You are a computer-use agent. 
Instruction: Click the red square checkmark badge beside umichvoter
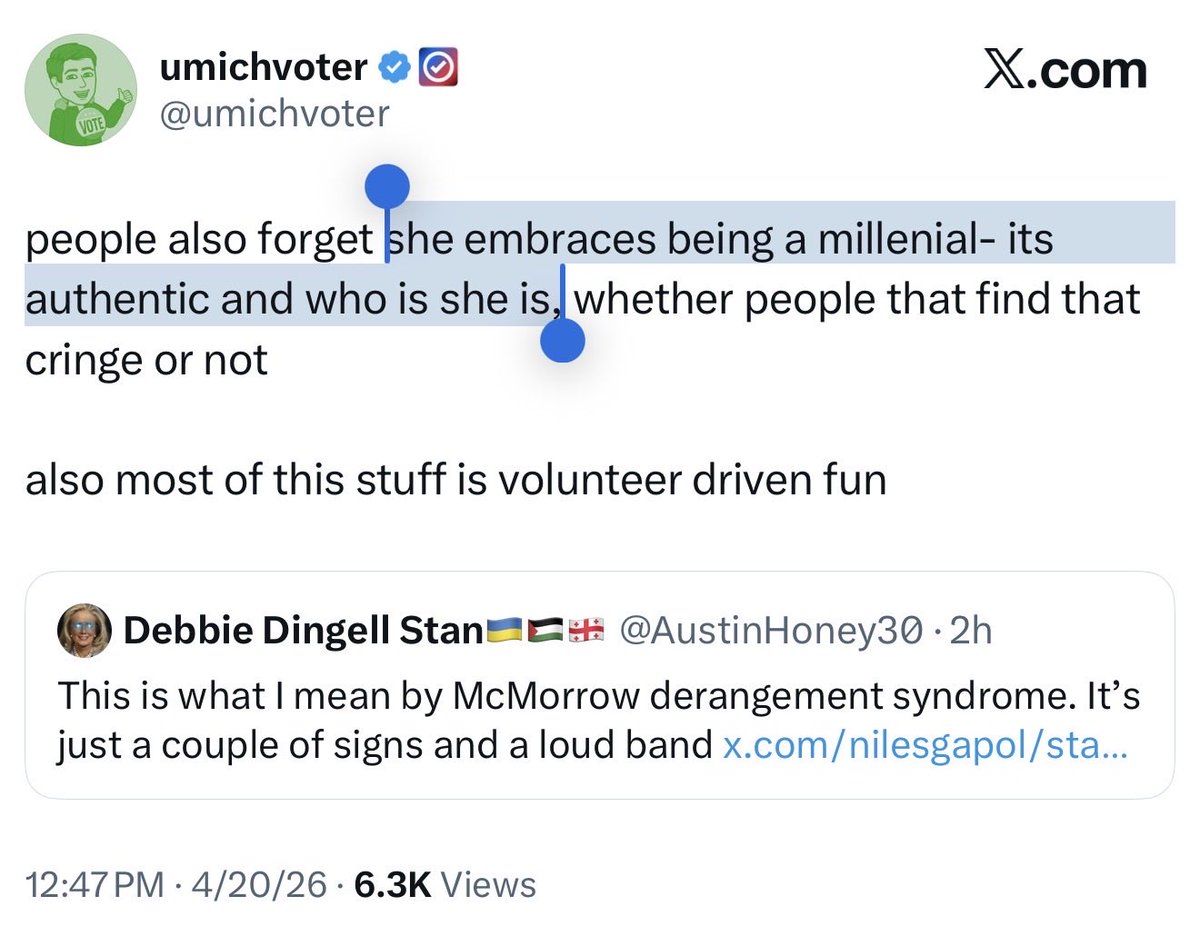click(441, 68)
